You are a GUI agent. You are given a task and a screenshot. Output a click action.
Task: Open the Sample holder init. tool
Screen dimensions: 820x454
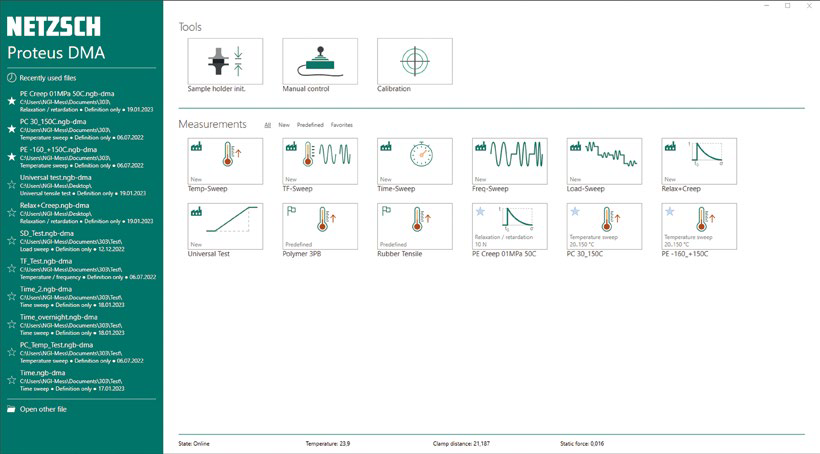click(x=225, y=61)
